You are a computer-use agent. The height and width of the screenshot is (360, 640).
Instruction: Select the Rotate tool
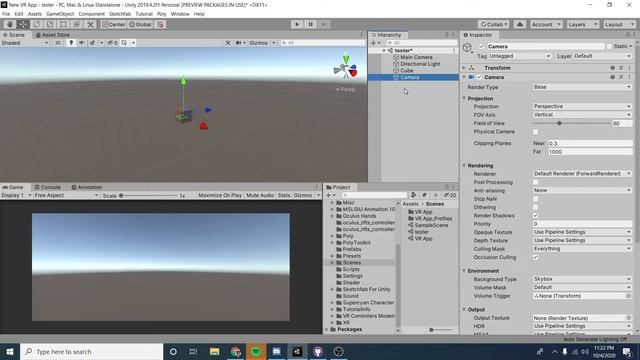pyautogui.click(x=36, y=24)
